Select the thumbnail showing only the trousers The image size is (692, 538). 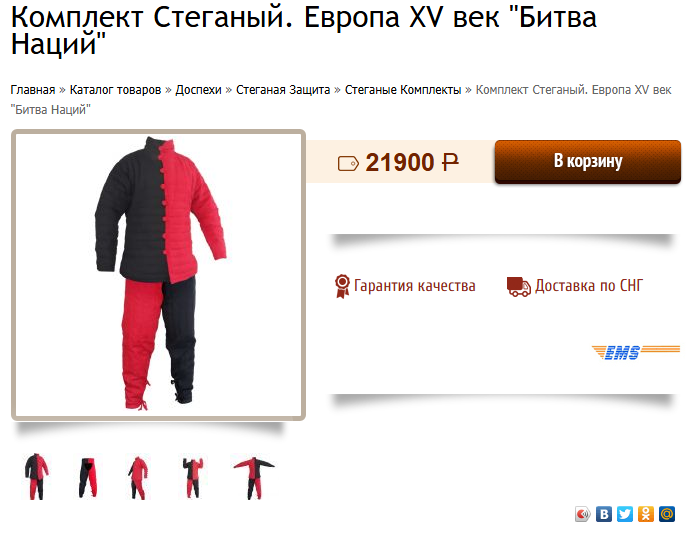[x=87, y=478]
